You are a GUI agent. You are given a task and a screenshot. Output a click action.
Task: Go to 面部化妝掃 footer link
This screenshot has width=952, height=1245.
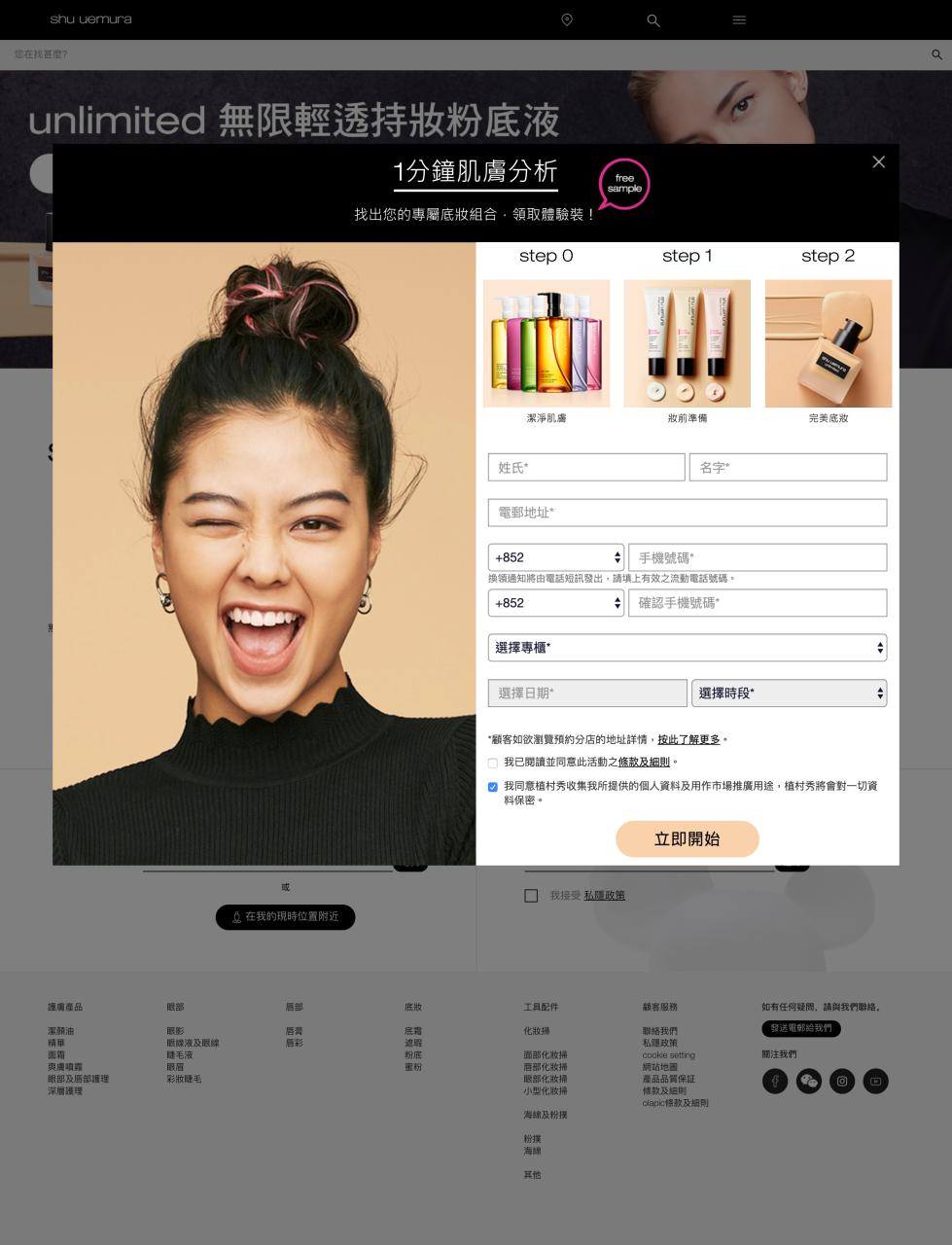pos(546,1055)
